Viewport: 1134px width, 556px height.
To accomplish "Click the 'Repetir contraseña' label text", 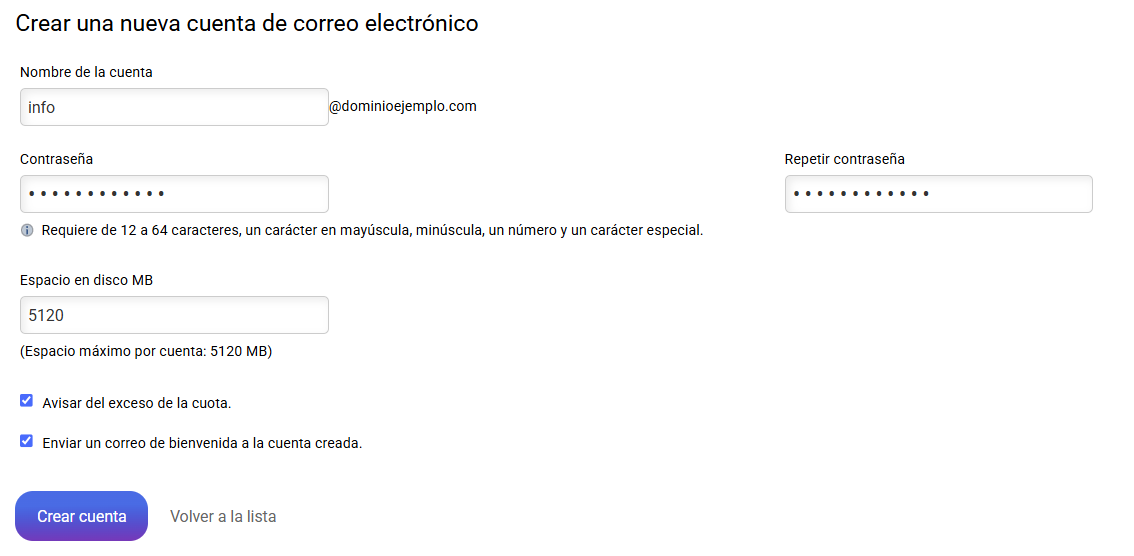I will tap(845, 159).
